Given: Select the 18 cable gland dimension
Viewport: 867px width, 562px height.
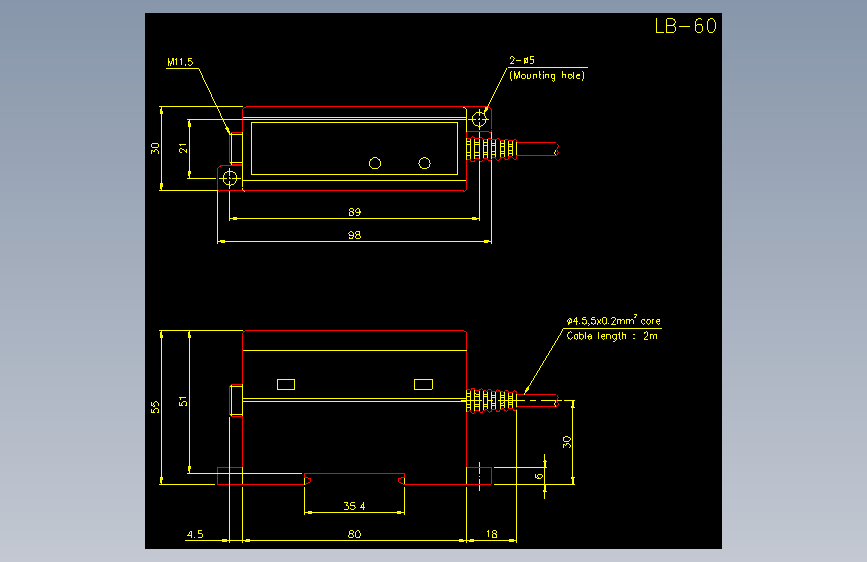Looking at the screenshot, I should (x=492, y=534).
